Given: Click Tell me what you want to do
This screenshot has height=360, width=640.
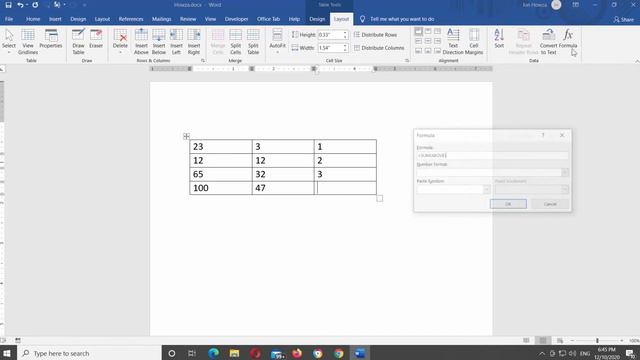Looking at the screenshot, I should (x=402, y=19).
